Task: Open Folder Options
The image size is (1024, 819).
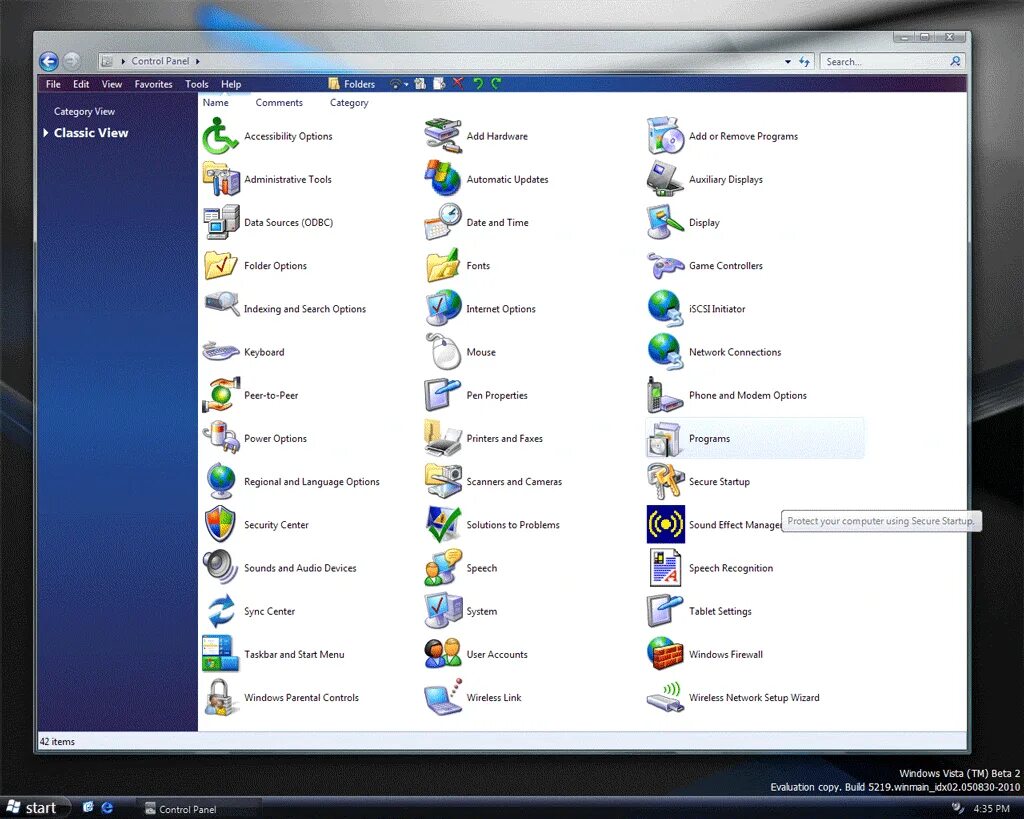Action: coord(255,265)
